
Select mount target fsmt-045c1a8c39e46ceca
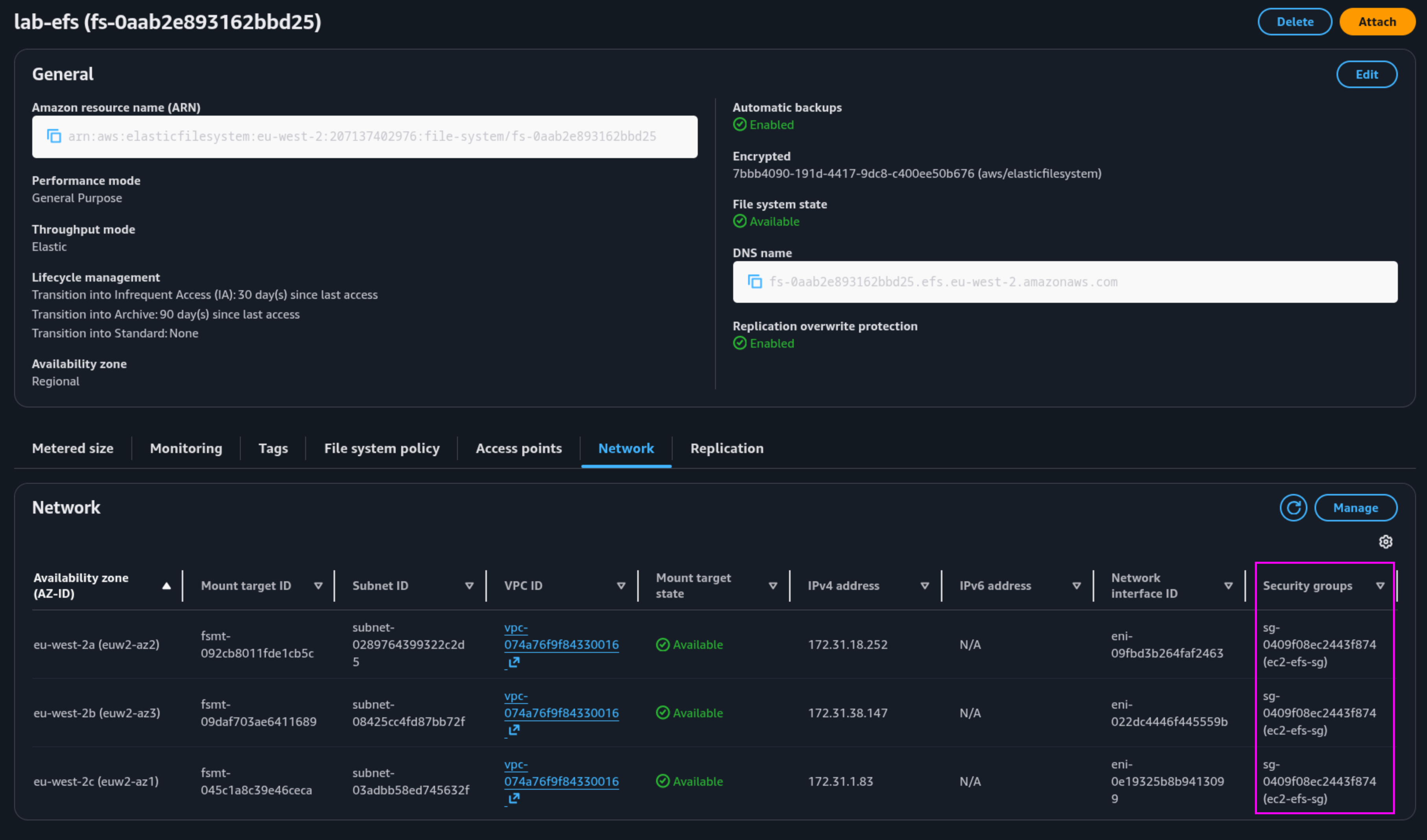tap(256, 781)
